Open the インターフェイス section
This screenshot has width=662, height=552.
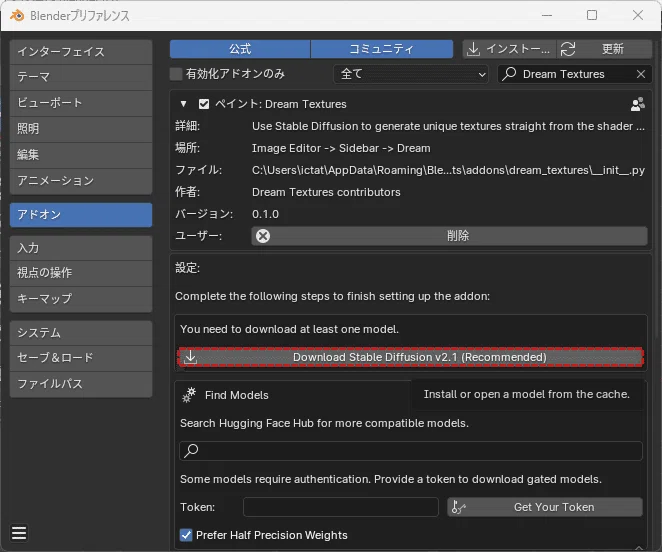pos(81,52)
